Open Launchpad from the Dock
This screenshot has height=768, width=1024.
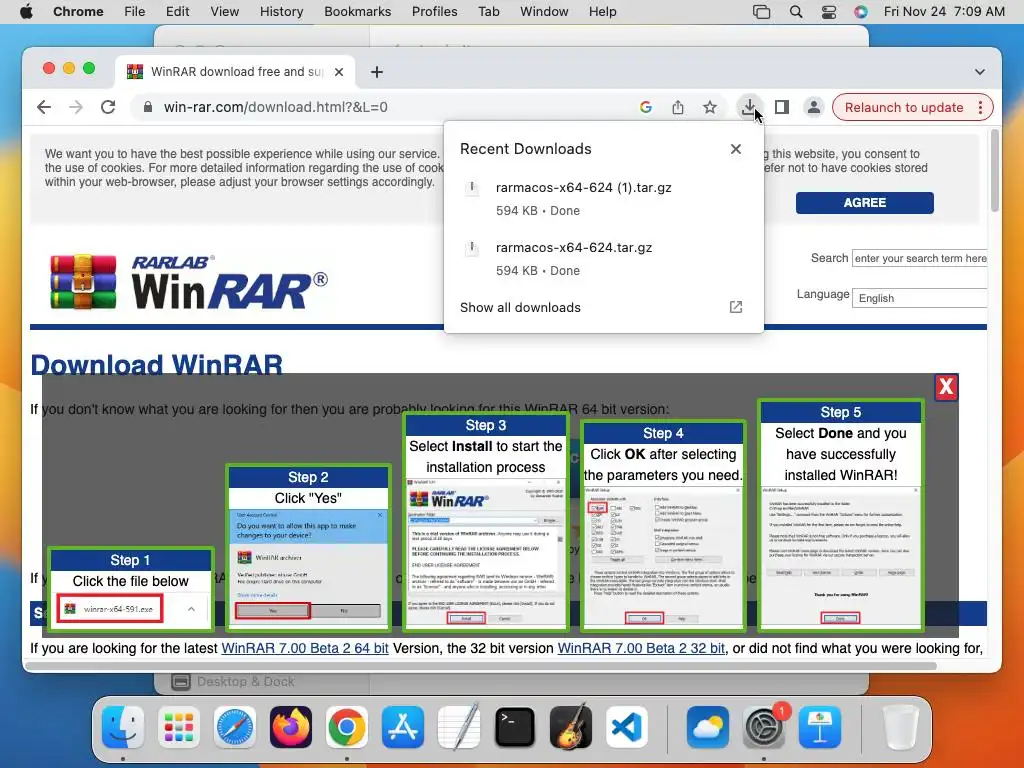179,727
